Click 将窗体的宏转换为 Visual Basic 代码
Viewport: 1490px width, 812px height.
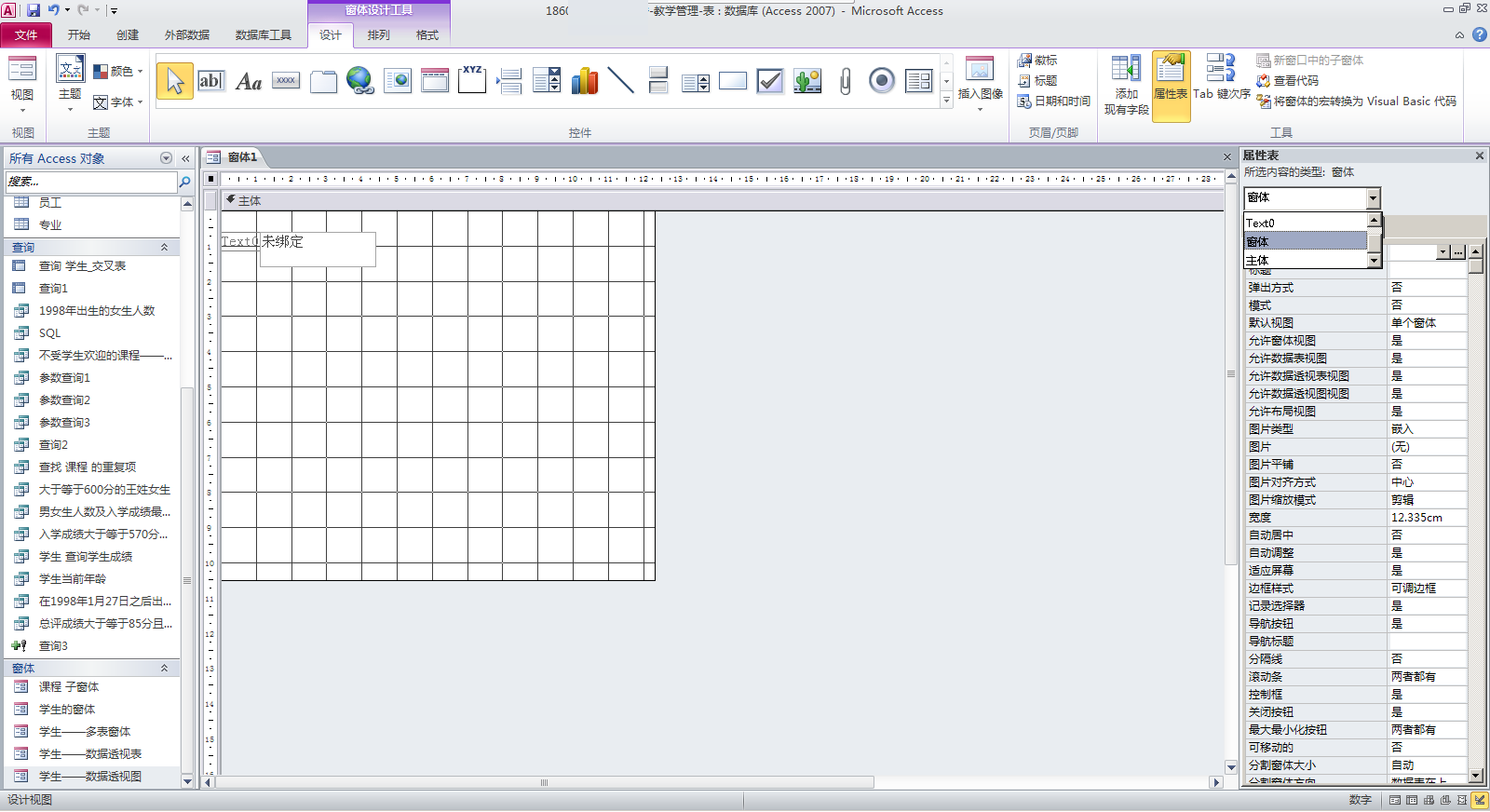click(1356, 101)
